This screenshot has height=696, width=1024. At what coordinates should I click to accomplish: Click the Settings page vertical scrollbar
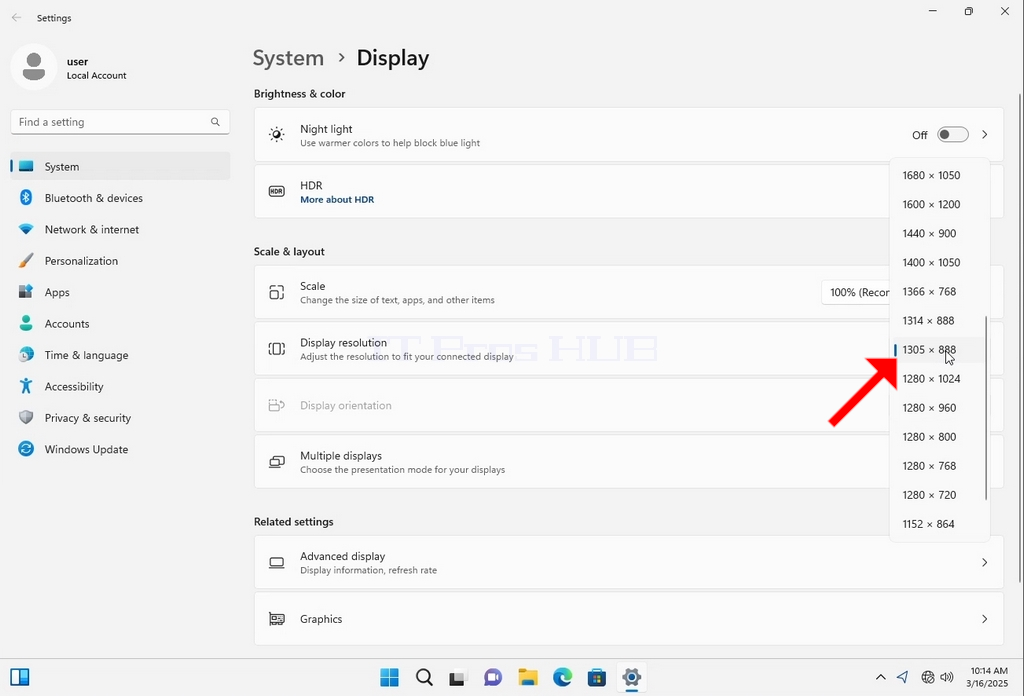point(1019,338)
